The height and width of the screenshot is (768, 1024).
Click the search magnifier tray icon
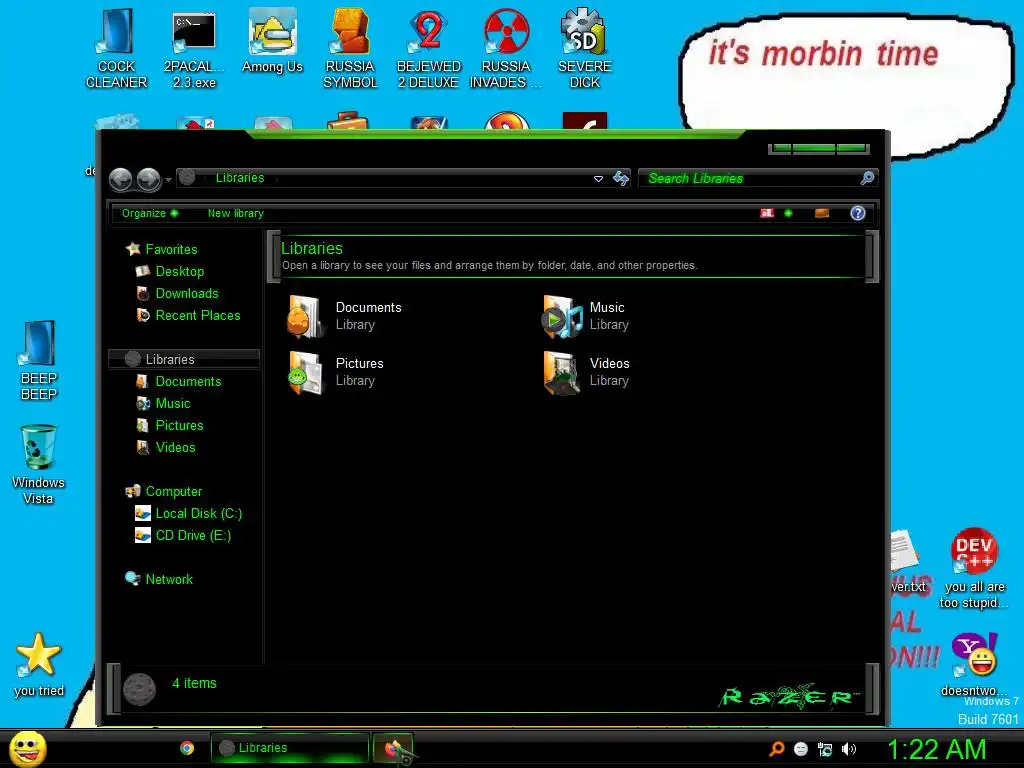click(777, 748)
